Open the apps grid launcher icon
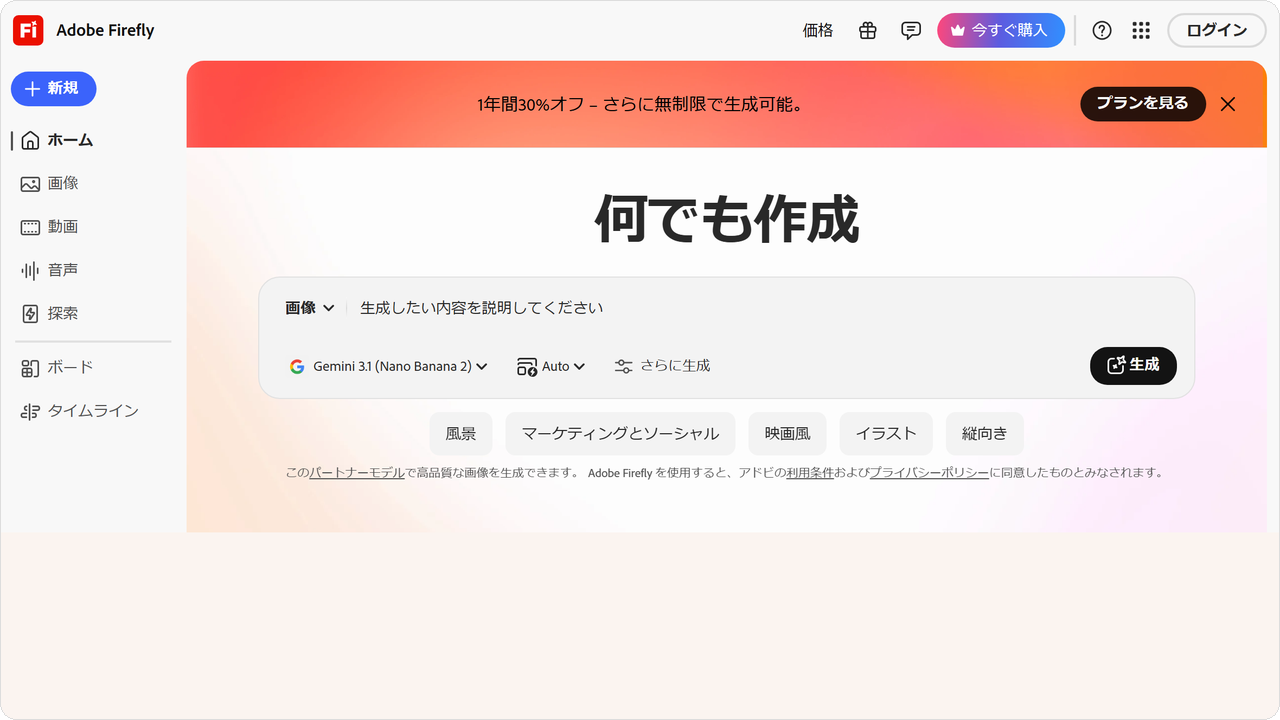Viewport: 1280px width, 720px height. coord(1141,31)
